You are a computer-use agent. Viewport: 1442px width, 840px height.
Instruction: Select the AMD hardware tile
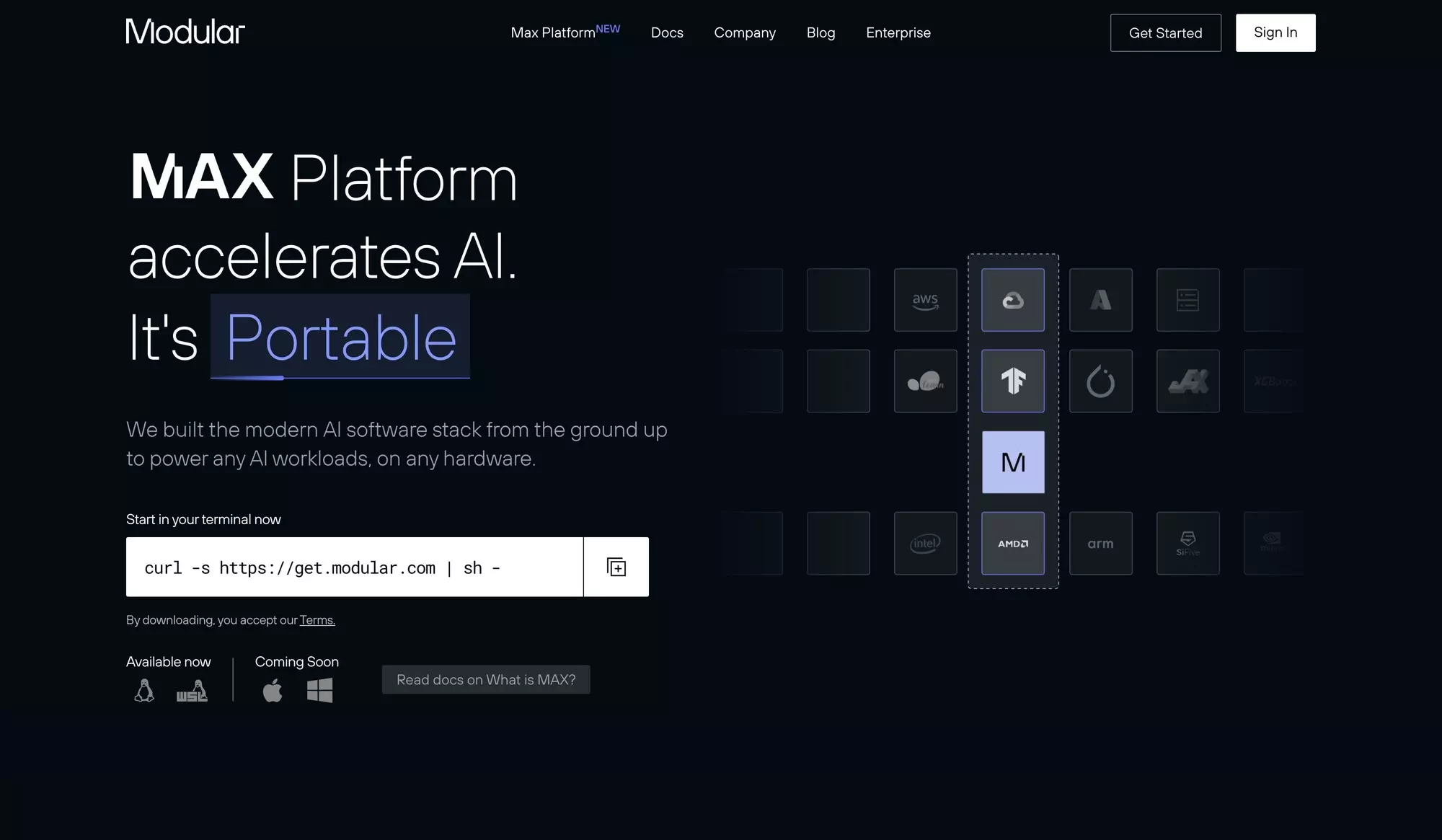click(x=1012, y=544)
